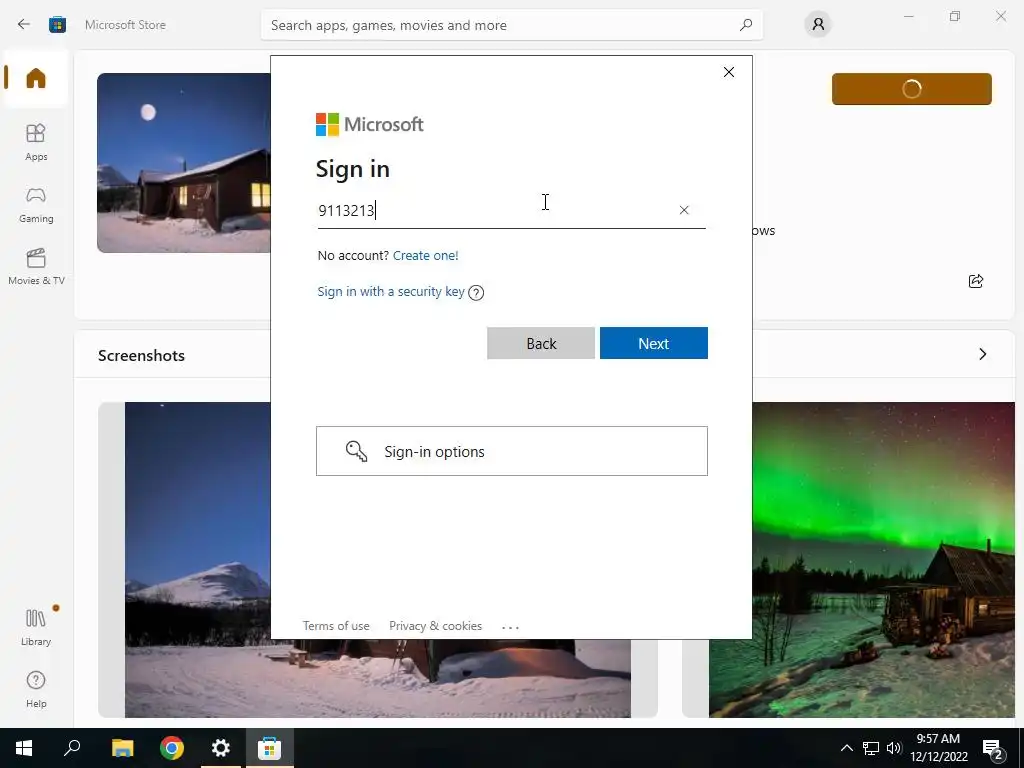Expand the Screenshots section with chevron
The image size is (1024, 768).
(983, 354)
